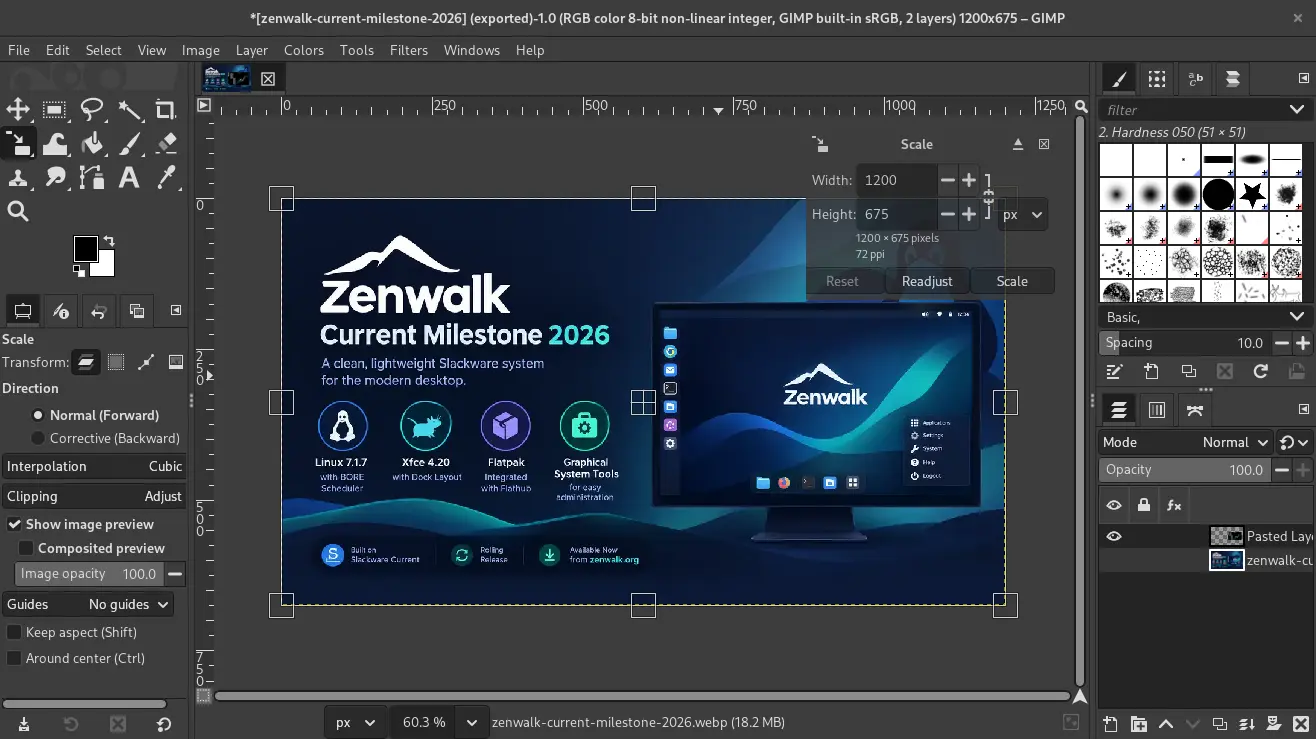Viewport: 1316px width, 739px height.
Task: Adjust the brush Spacing slider
Action: (x=1185, y=343)
